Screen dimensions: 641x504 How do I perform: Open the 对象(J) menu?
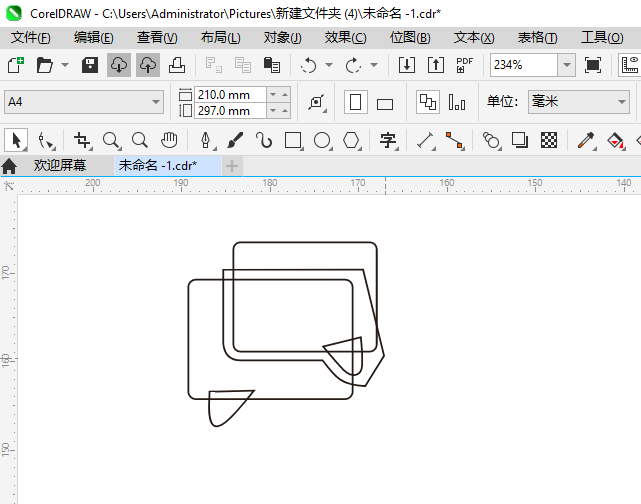[x=282, y=38]
